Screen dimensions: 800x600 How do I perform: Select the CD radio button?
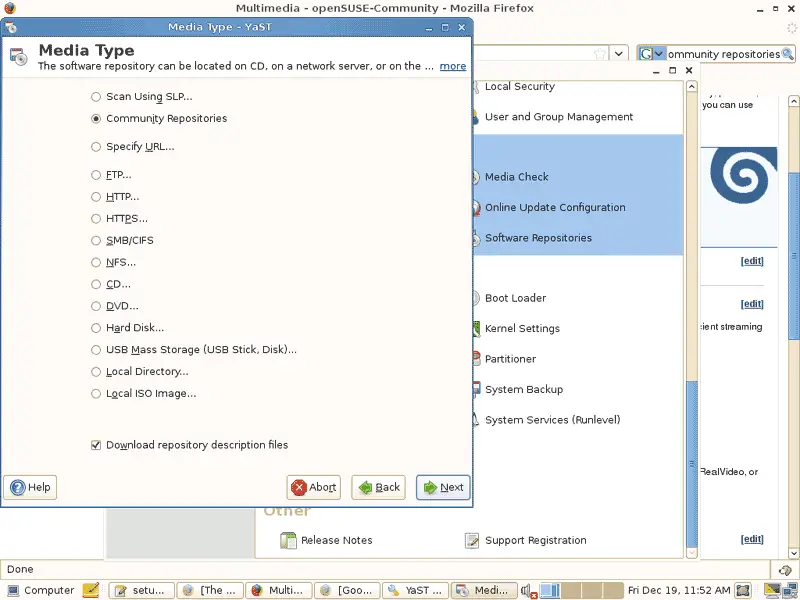(x=96, y=284)
